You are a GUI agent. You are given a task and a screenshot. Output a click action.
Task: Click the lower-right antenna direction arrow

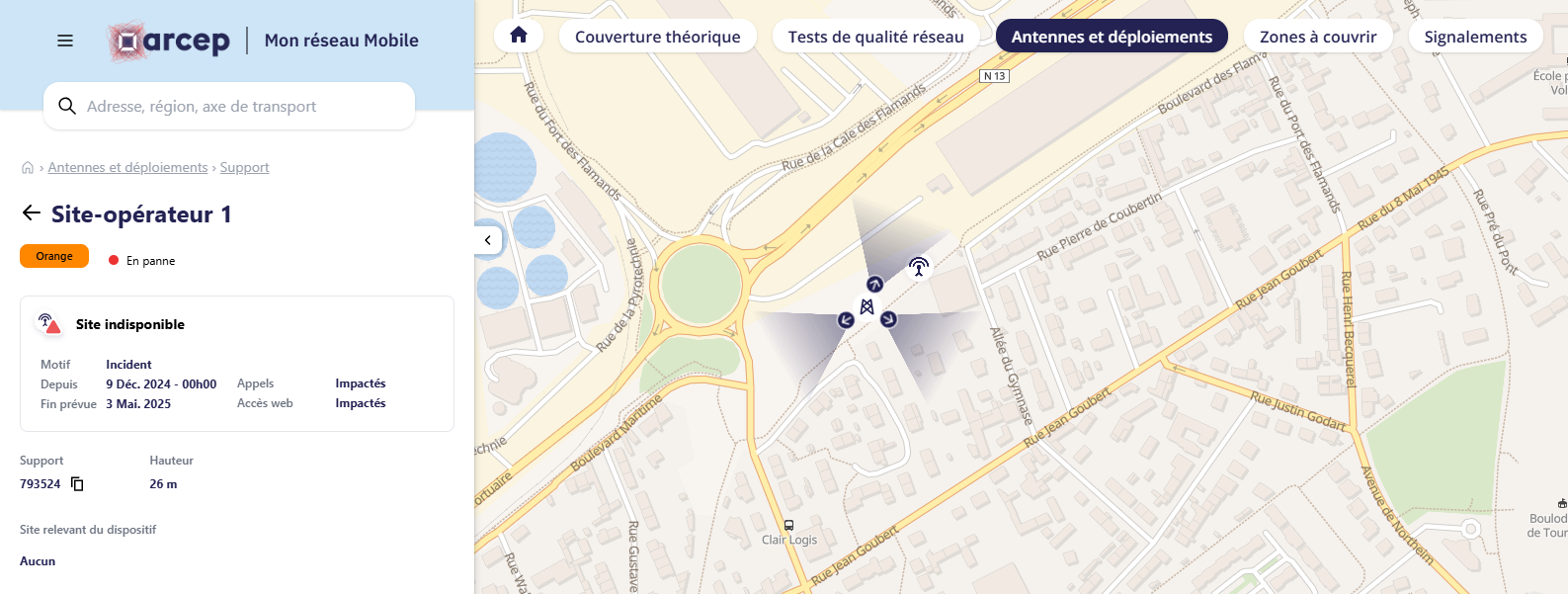(x=888, y=319)
